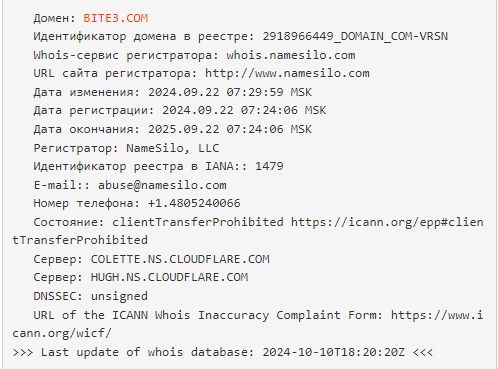Click the registration date 2024.09.22 07:24:06

click(x=230, y=110)
